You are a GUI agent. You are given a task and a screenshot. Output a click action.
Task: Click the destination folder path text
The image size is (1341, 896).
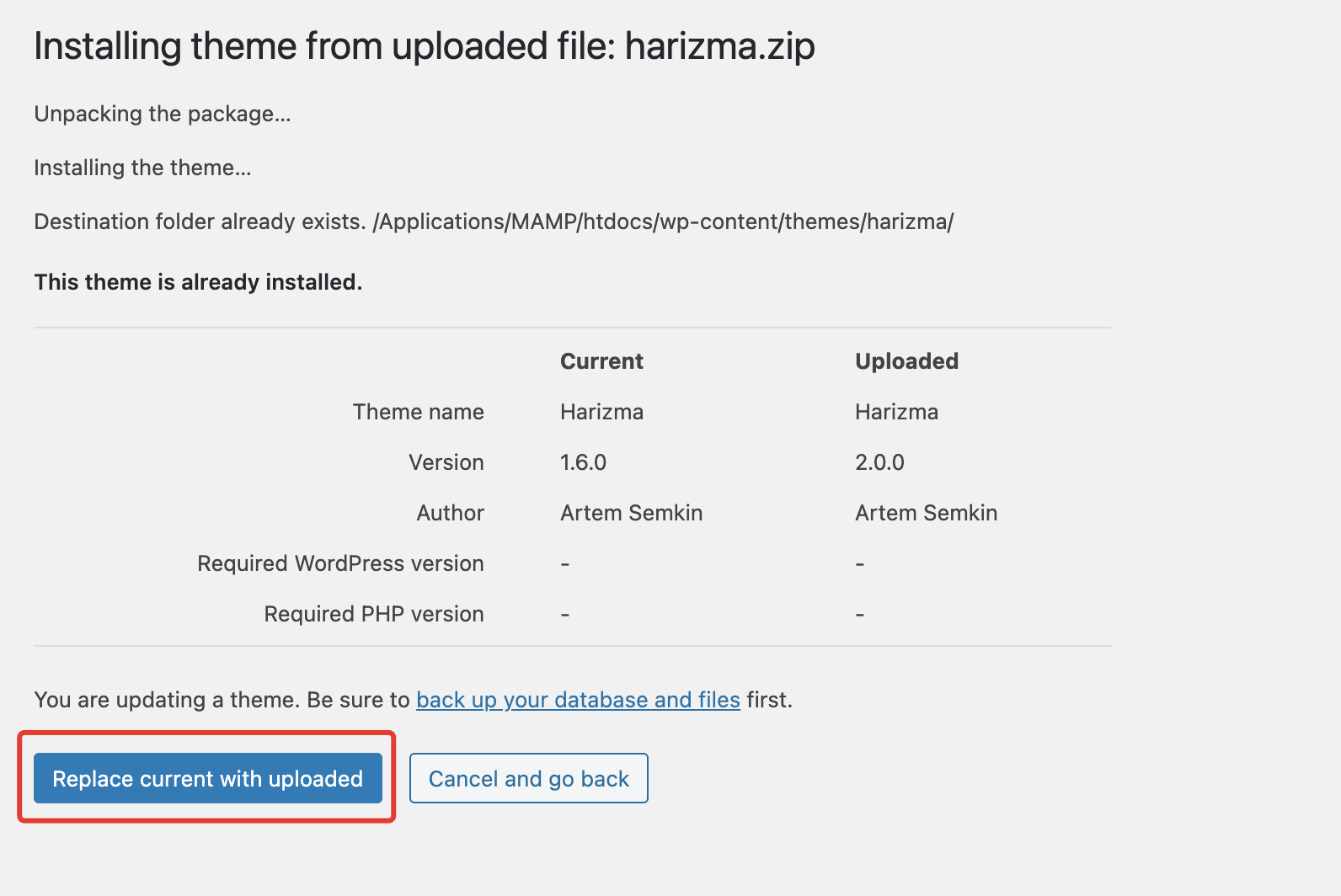(663, 221)
